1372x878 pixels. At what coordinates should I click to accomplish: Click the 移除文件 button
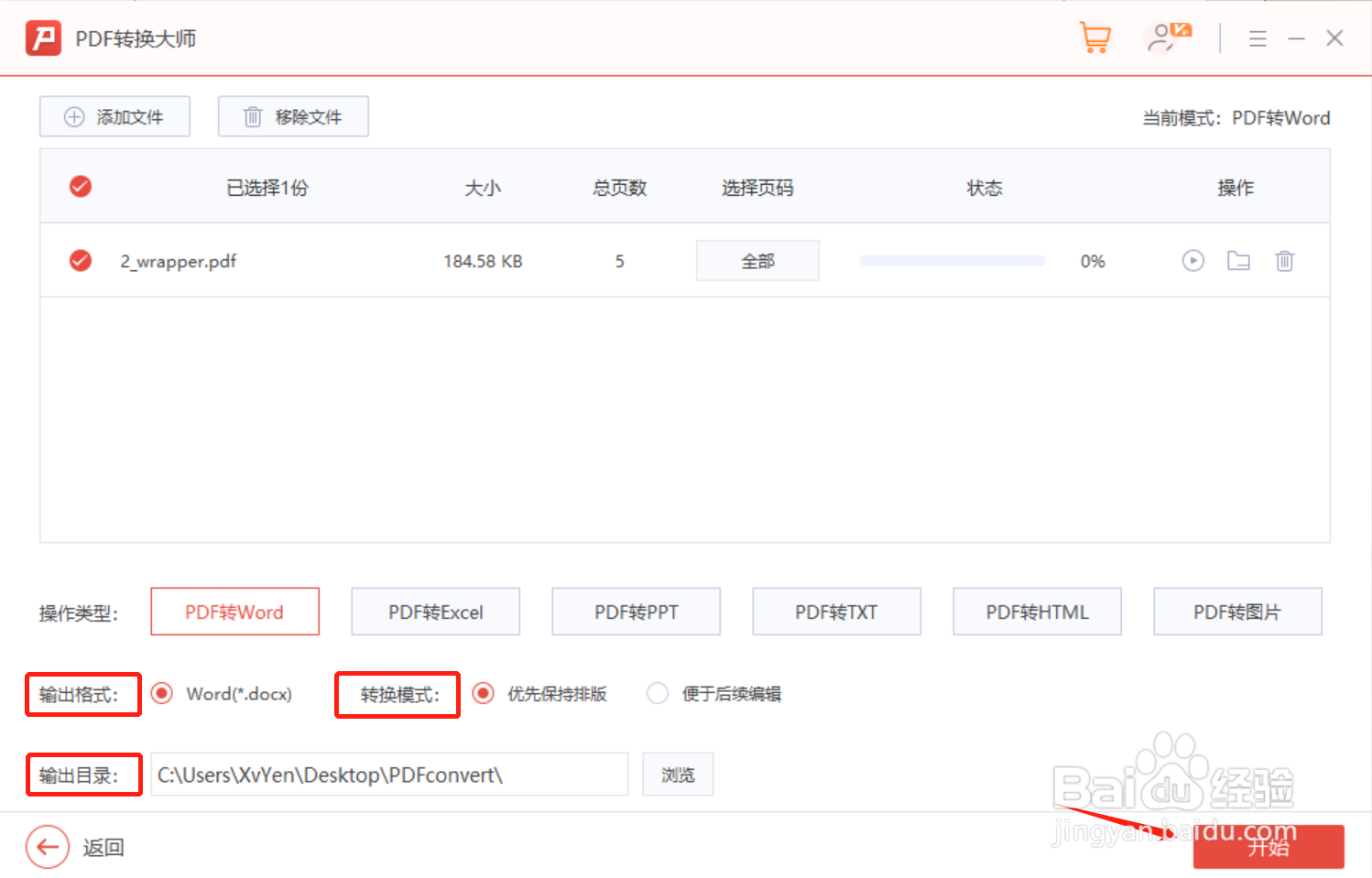293,116
